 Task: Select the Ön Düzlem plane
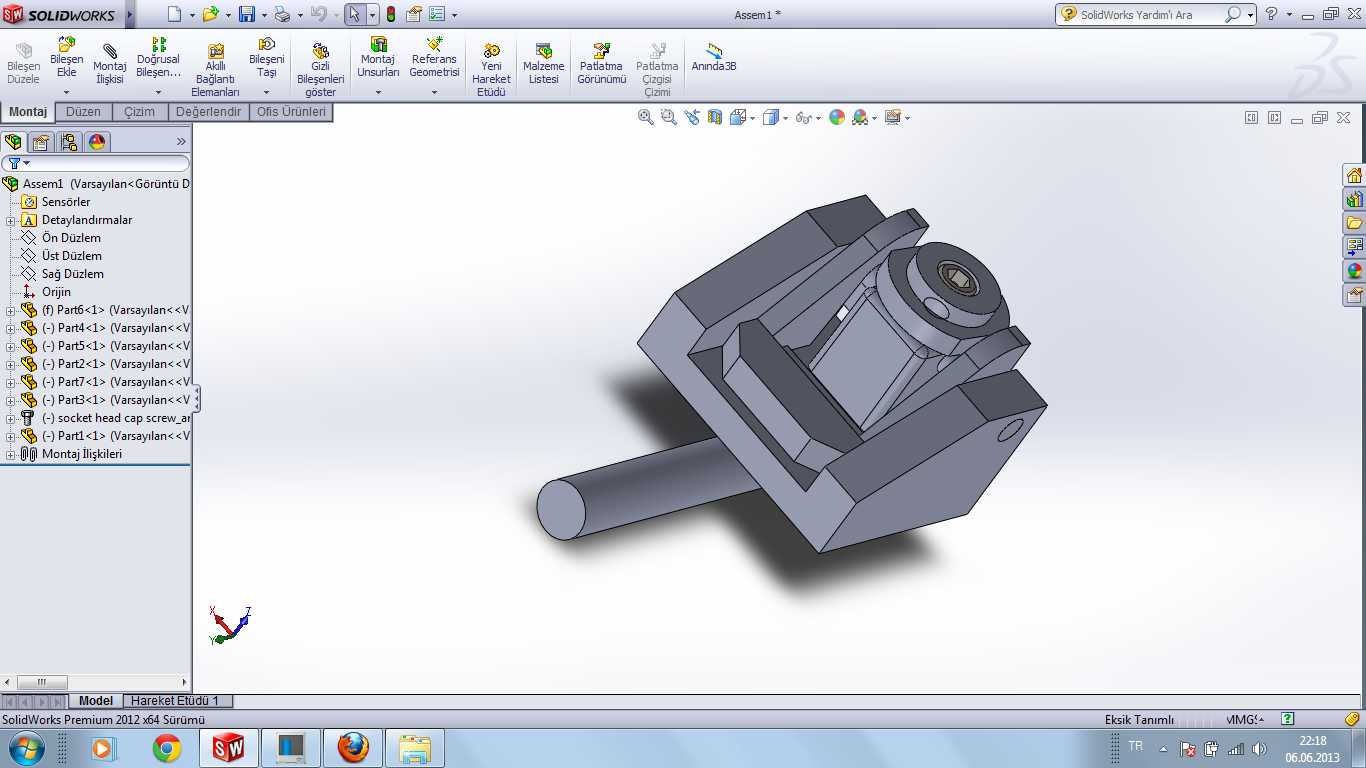pos(71,238)
